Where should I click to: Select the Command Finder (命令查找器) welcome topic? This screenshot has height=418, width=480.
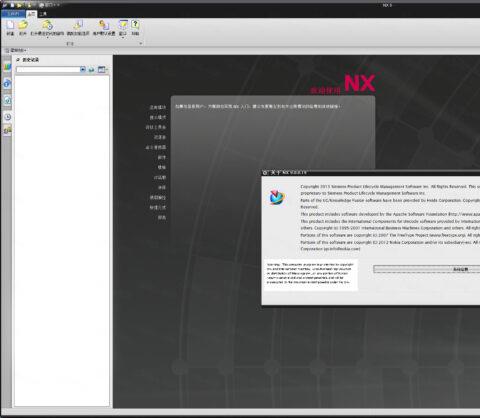coord(156,147)
